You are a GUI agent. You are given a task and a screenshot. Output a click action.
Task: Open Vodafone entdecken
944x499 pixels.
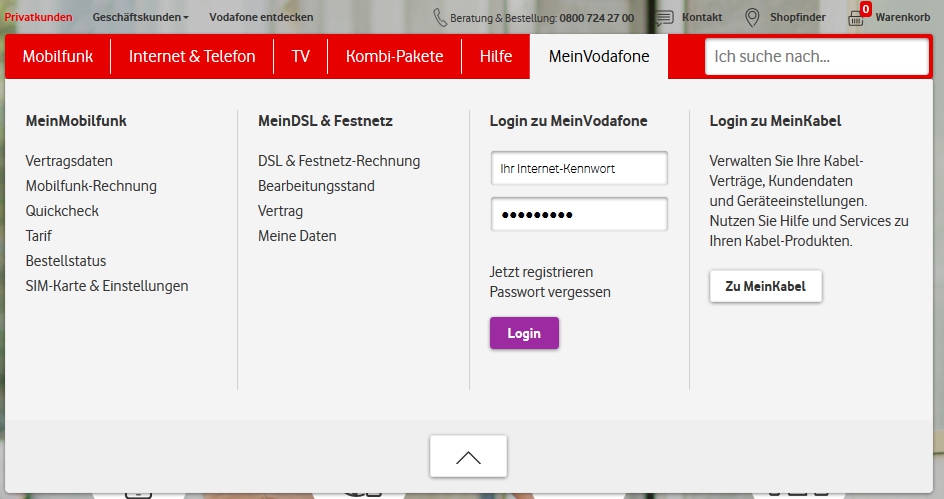click(x=261, y=17)
